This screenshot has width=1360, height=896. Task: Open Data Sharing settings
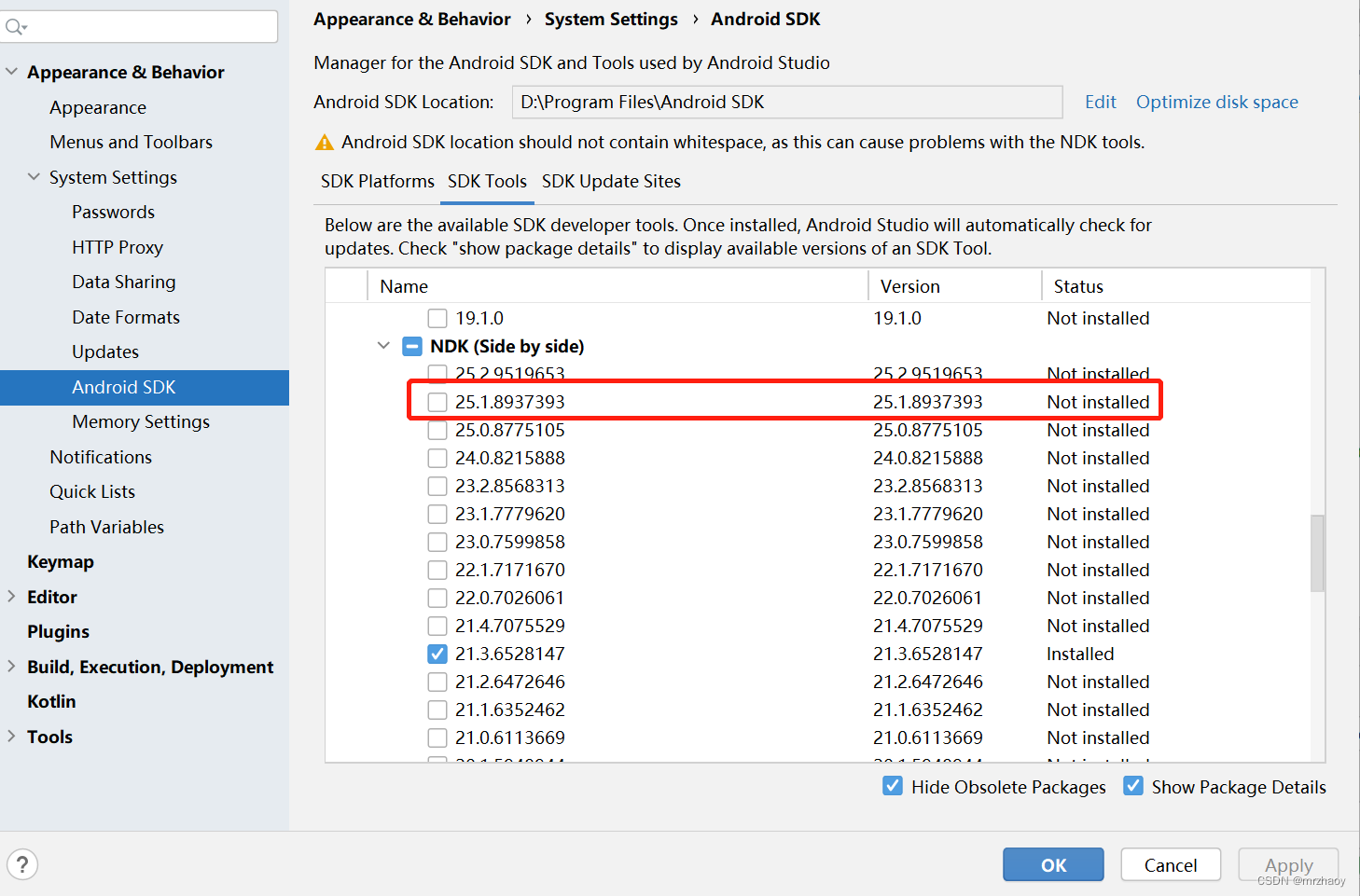point(124,282)
